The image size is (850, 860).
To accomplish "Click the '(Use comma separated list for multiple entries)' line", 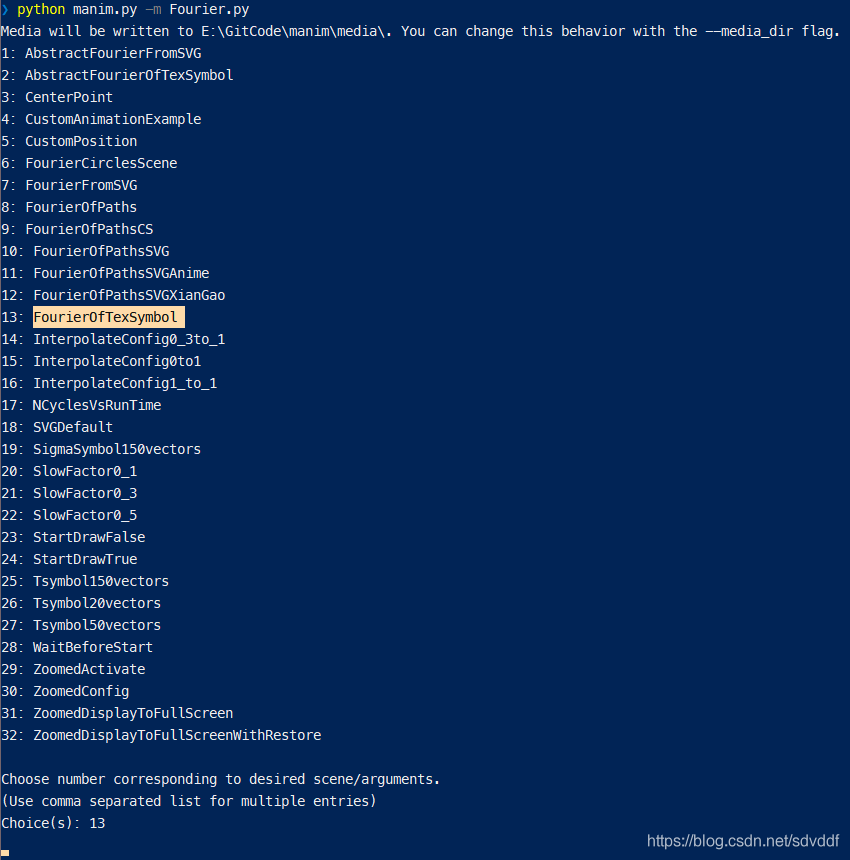I will pos(189,801).
